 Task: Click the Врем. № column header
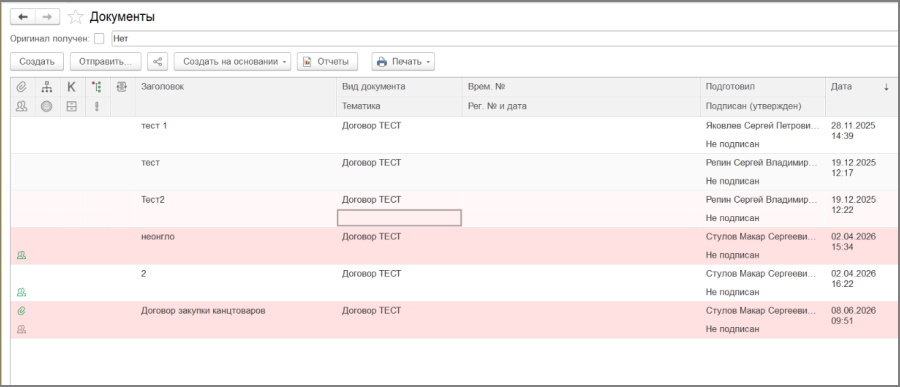[x=486, y=87]
